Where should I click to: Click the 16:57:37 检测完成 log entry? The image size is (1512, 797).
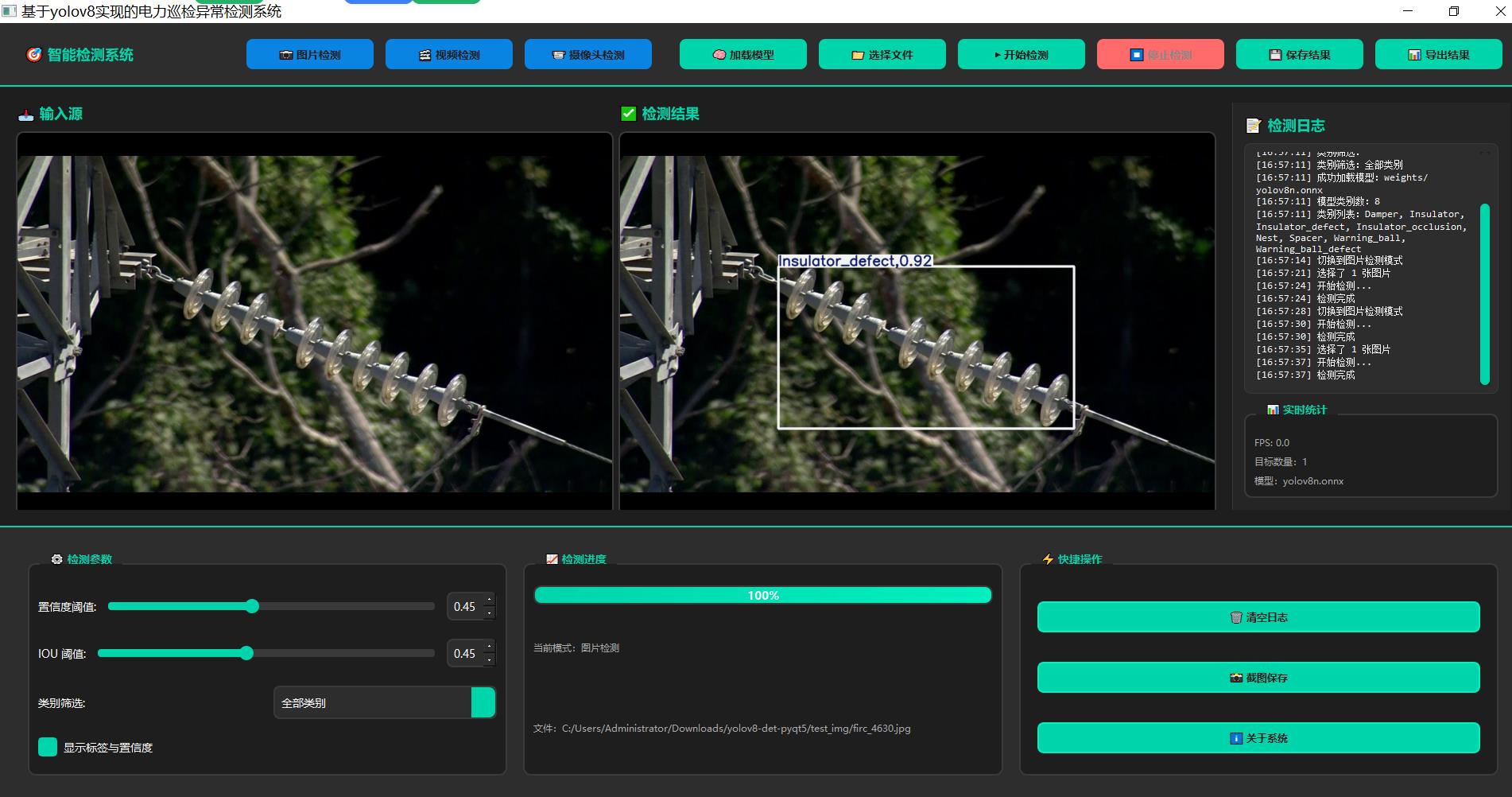click(1305, 375)
